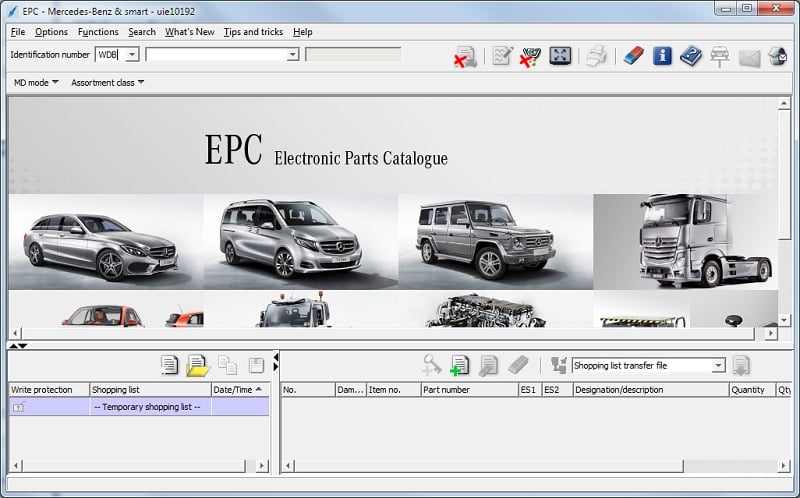Click the Part number column header
The image size is (800, 498).
click(x=467, y=390)
